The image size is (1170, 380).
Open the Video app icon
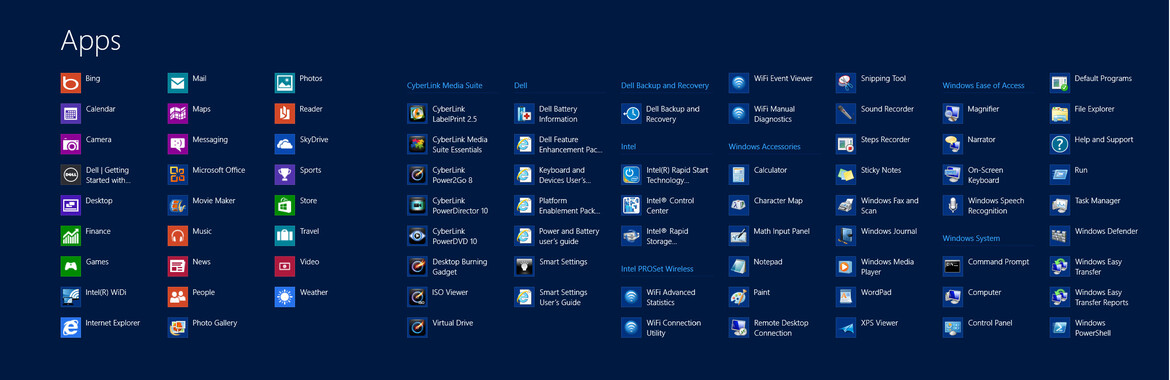285,267
